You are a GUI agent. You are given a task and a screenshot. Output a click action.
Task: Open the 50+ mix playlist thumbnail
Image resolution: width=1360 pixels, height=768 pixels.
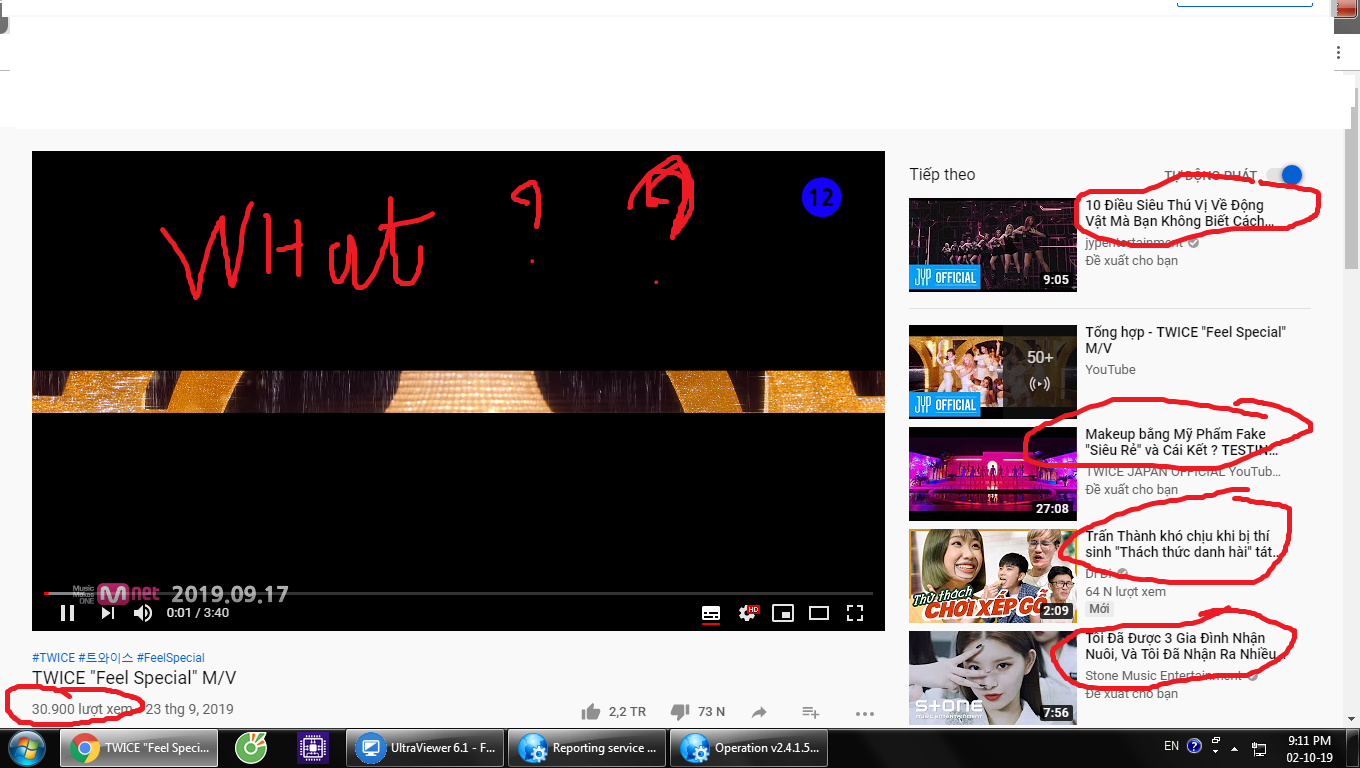993,372
